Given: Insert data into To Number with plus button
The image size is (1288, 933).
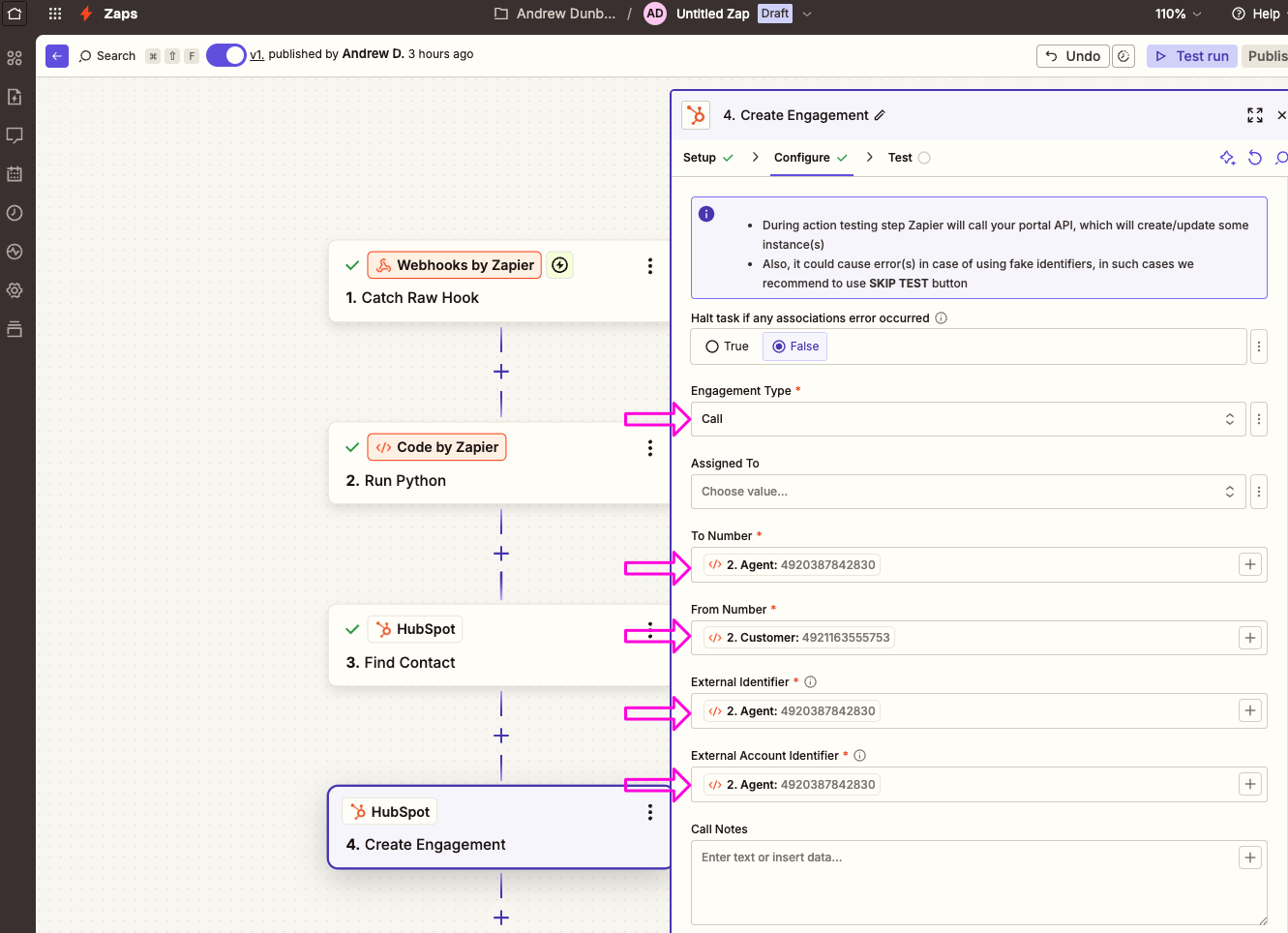Looking at the screenshot, I should [x=1250, y=564].
